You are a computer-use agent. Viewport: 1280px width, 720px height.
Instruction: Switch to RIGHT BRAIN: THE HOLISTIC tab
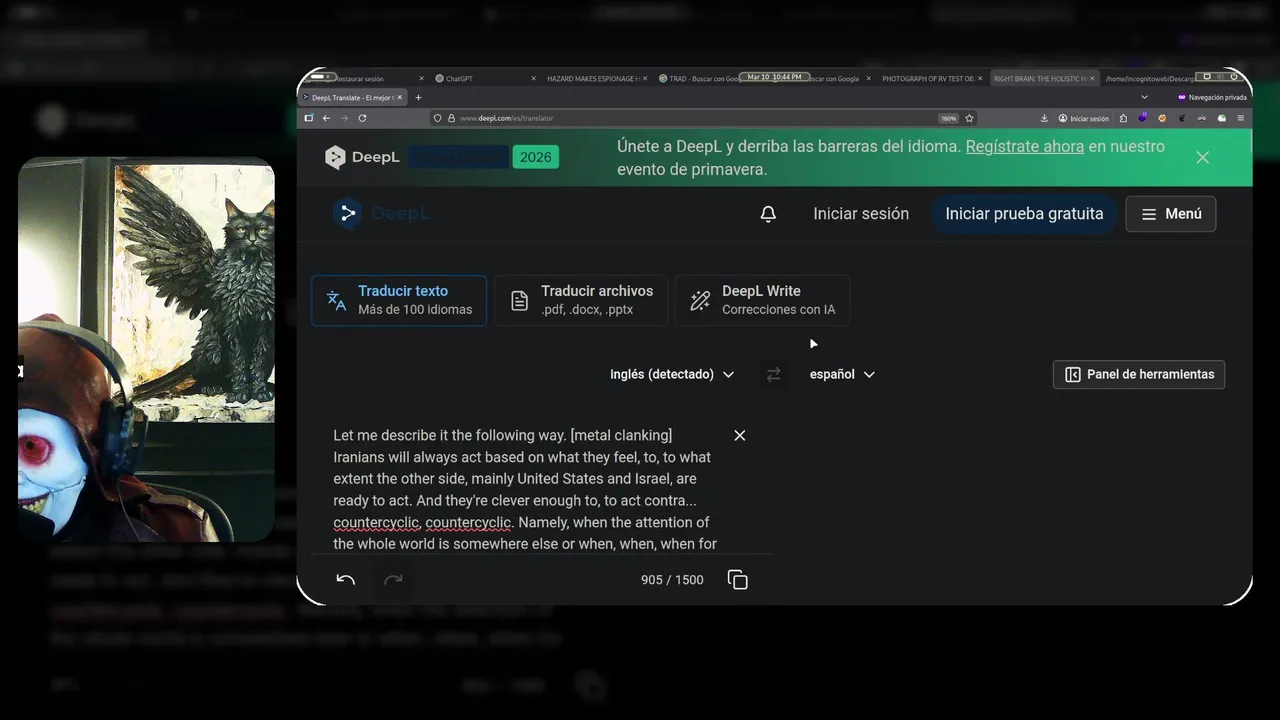(x=1044, y=78)
